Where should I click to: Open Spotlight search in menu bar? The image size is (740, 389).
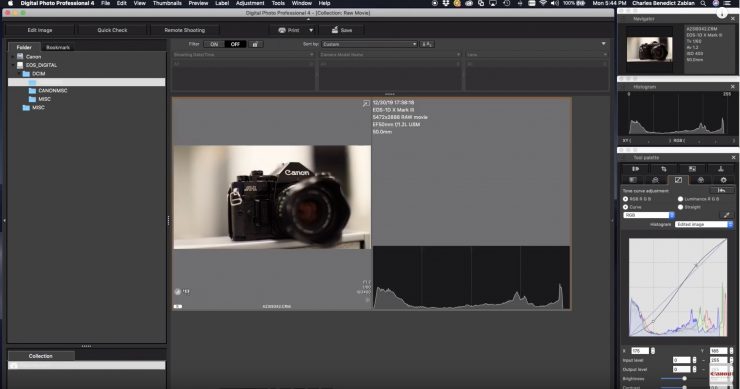(x=703, y=3)
